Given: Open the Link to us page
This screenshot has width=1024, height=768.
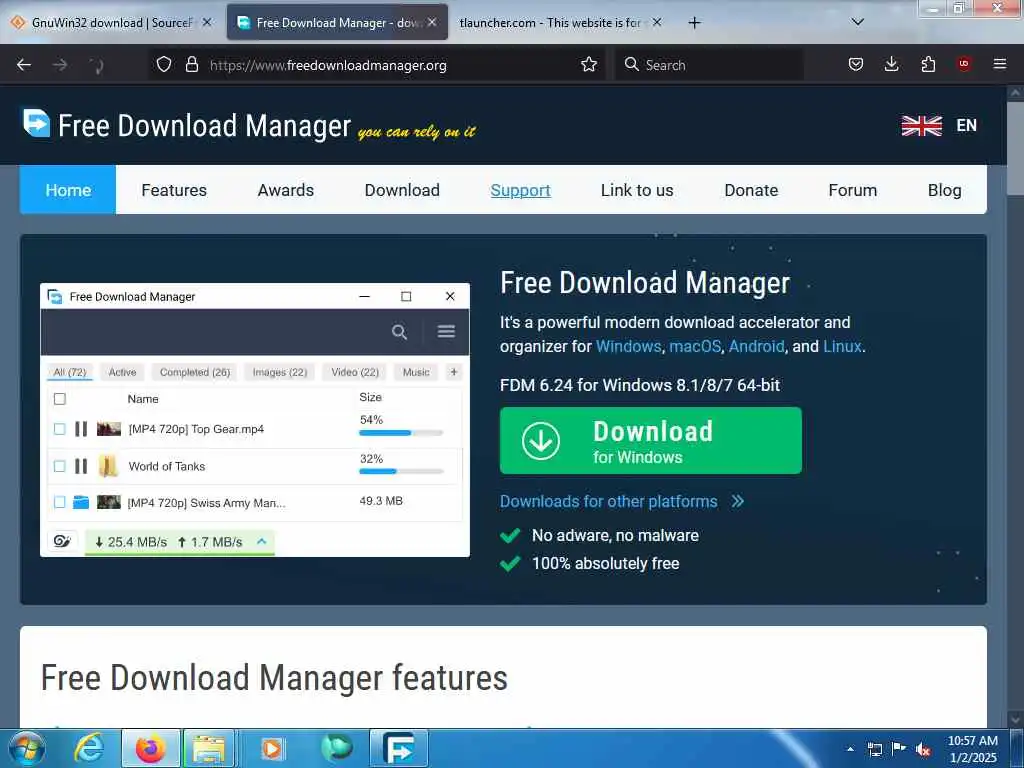Looking at the screenshot, I should [x=637, y=190].
